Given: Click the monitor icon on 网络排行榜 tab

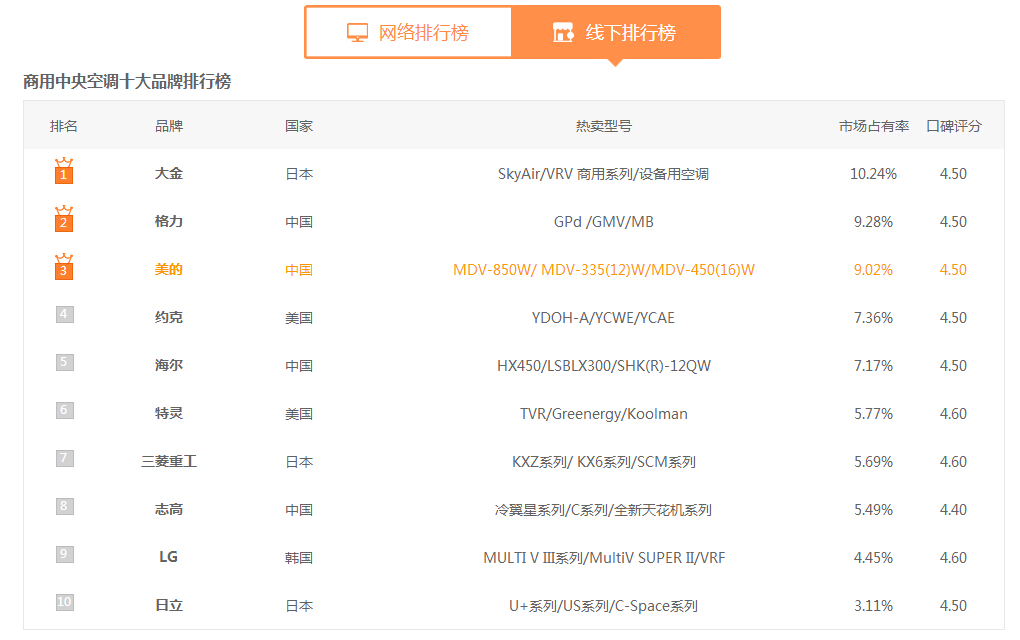Looking at the screenshot, I should point(357,32).
